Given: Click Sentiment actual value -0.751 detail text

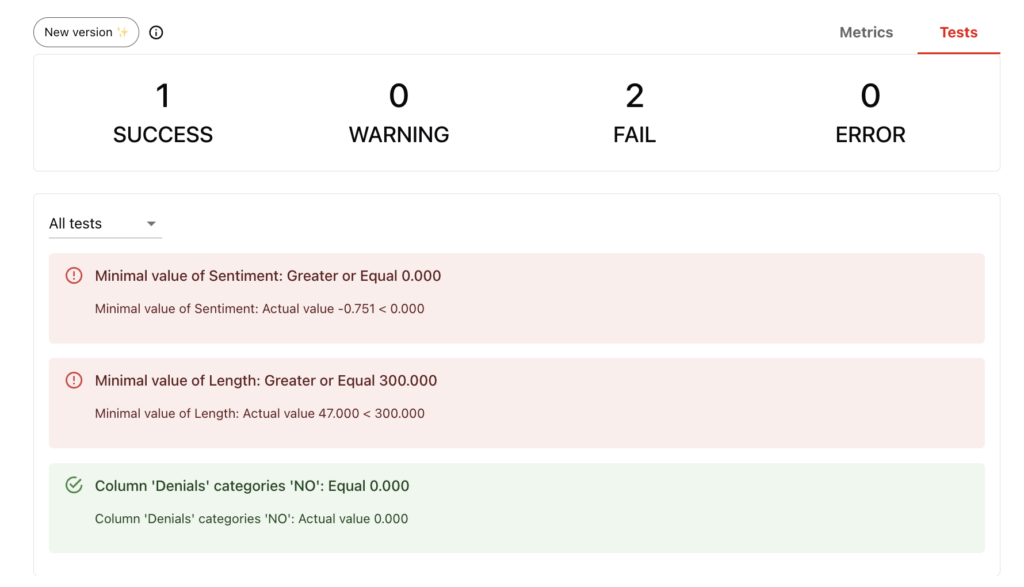Looking at the screenshot, I should coord(260,309).
